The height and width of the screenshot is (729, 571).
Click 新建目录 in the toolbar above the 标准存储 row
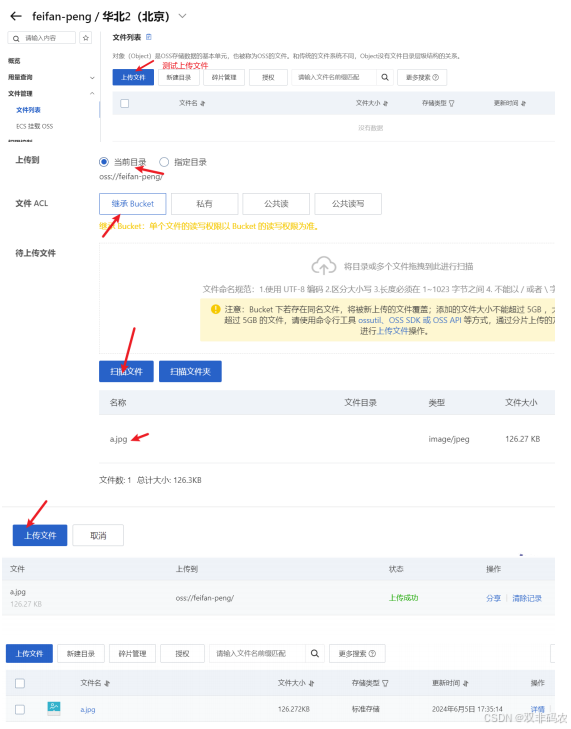(81, 653)
